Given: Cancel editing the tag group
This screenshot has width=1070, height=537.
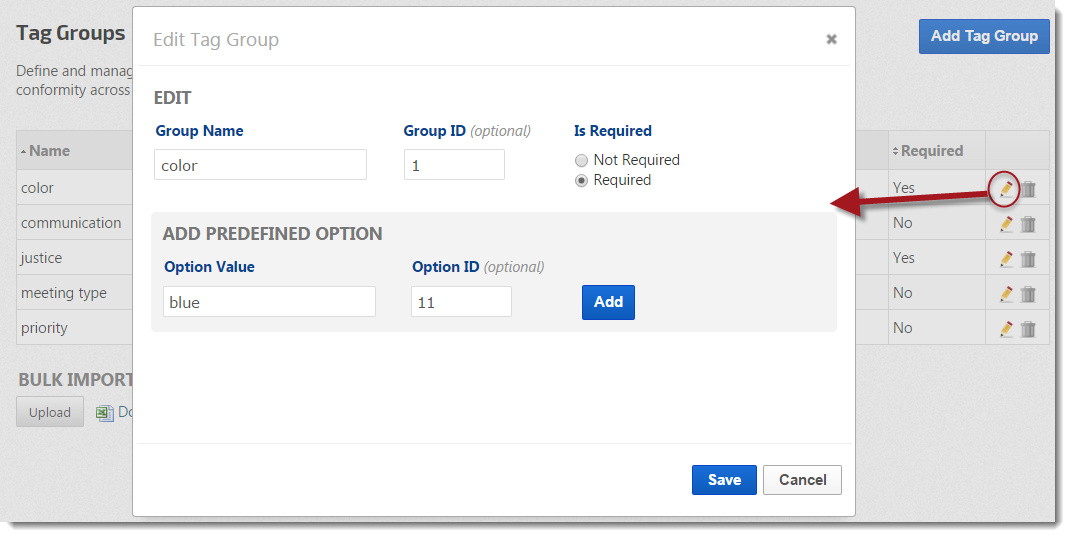Looking at the screenshot, I should (x=802, y=480).
